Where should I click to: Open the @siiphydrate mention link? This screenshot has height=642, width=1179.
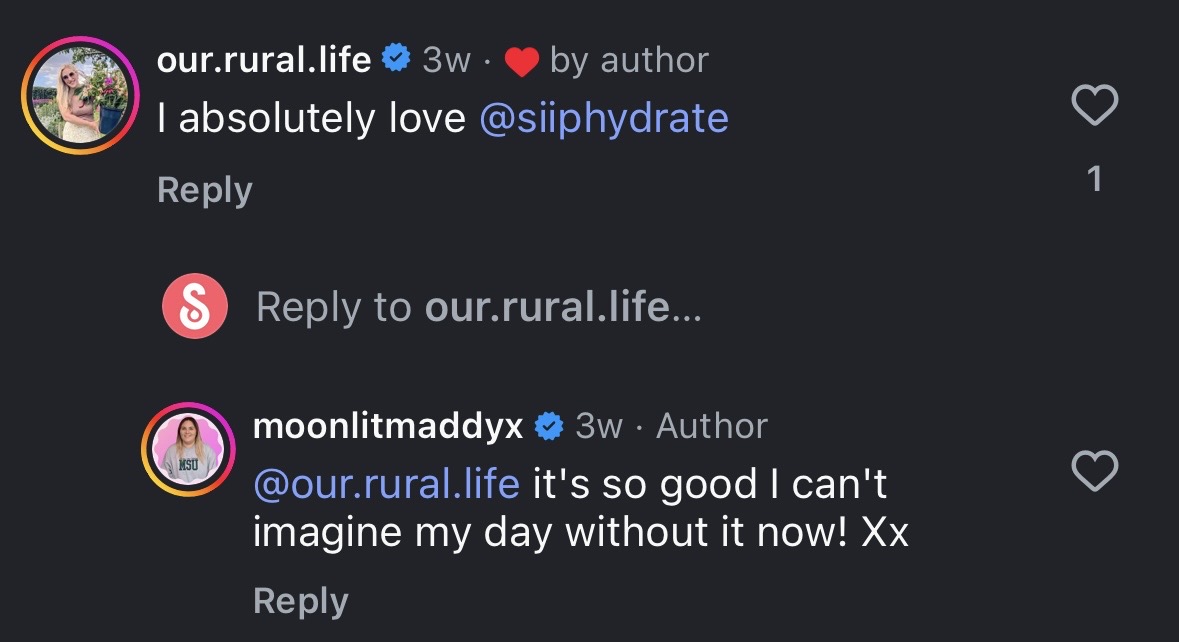604,119
